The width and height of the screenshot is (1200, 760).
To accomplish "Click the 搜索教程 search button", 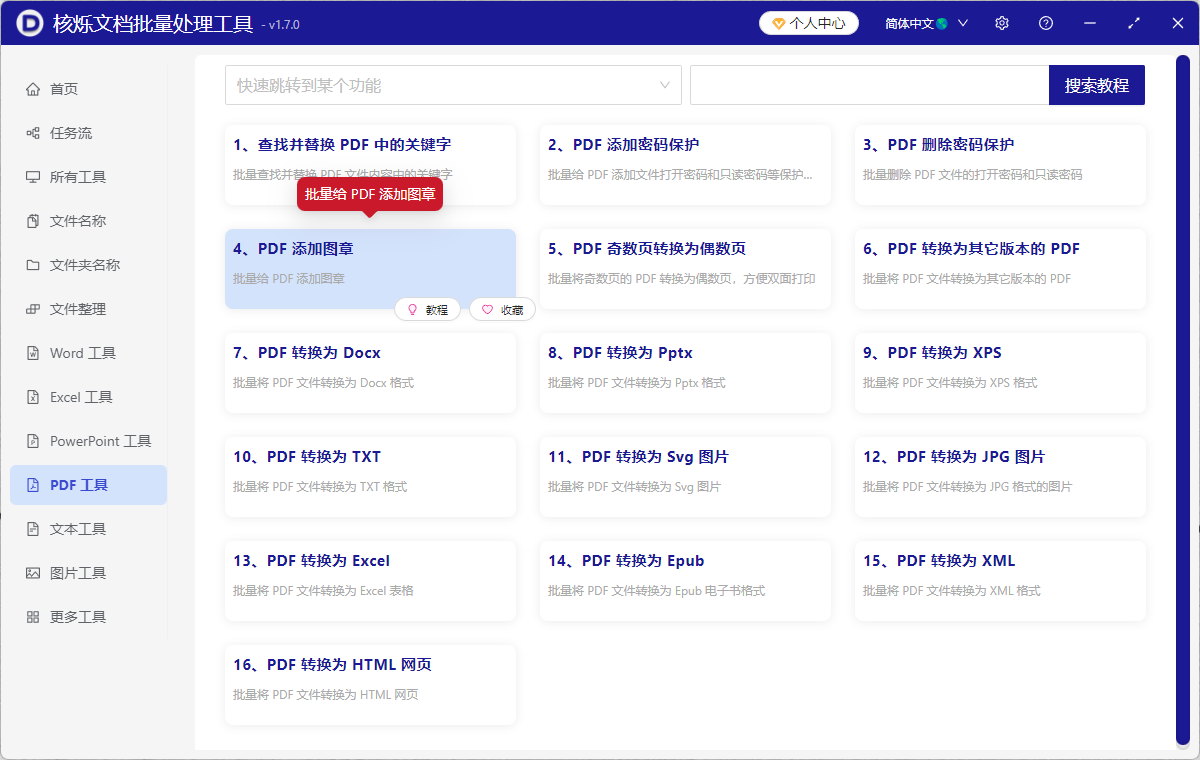I will (x=1096, y=85).
